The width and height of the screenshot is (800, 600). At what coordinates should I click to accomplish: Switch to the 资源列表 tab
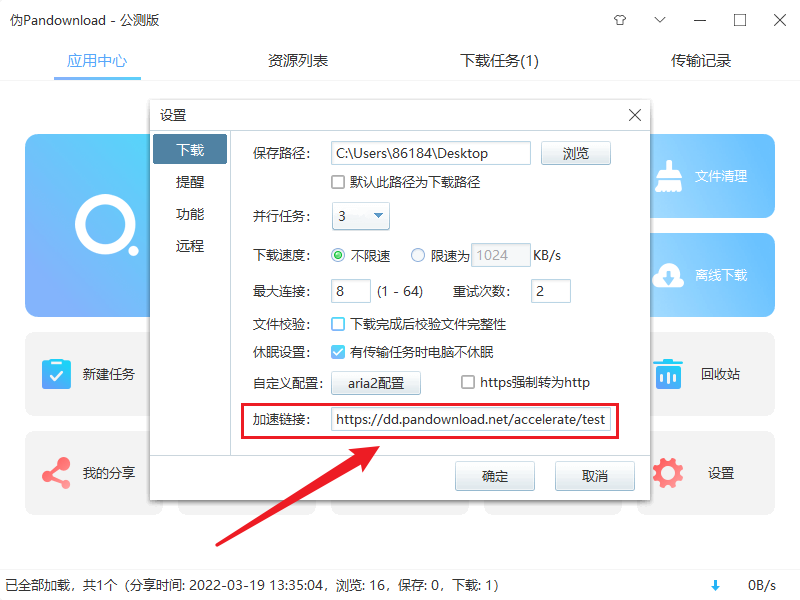click(298, 61)
